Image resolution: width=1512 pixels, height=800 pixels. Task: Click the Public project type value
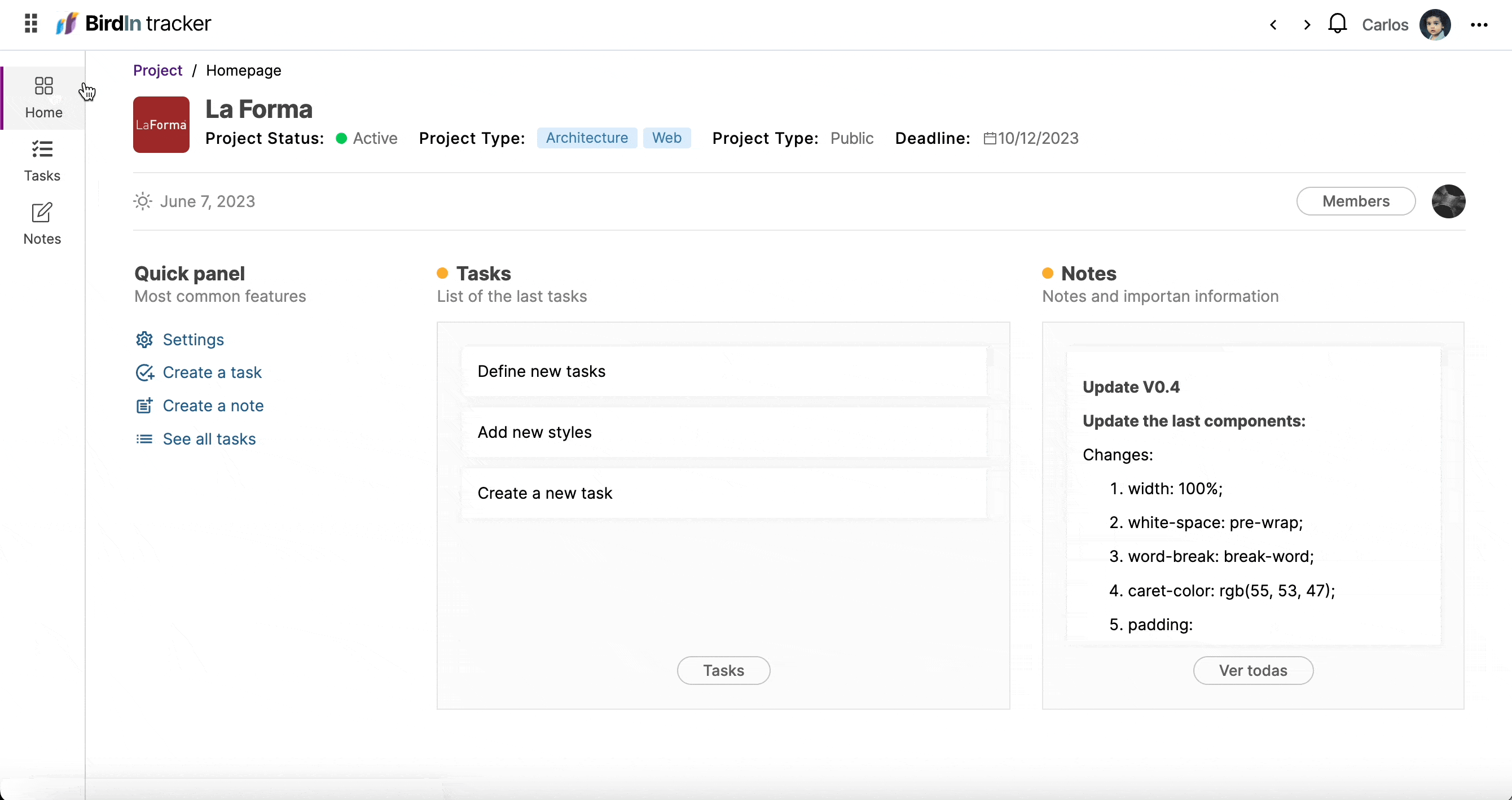(x=852, y=139)
